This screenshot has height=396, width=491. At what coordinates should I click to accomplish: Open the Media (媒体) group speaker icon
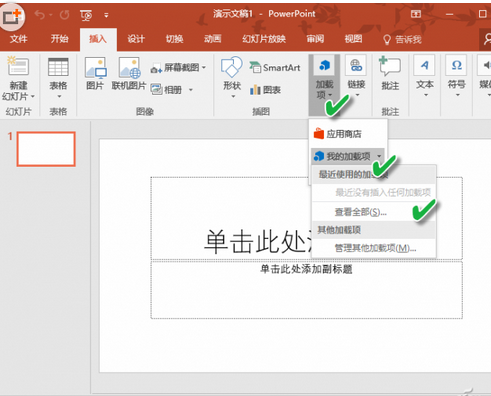pyautogui.click(x=487, y=65)
